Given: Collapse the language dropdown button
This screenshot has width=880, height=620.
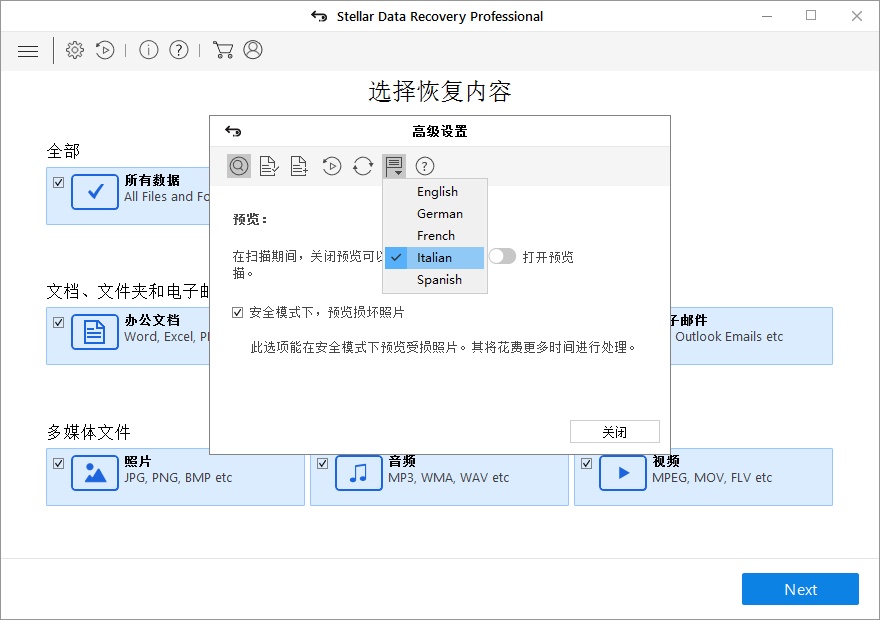Looking at the screenshot, I should tap(394, 166).
